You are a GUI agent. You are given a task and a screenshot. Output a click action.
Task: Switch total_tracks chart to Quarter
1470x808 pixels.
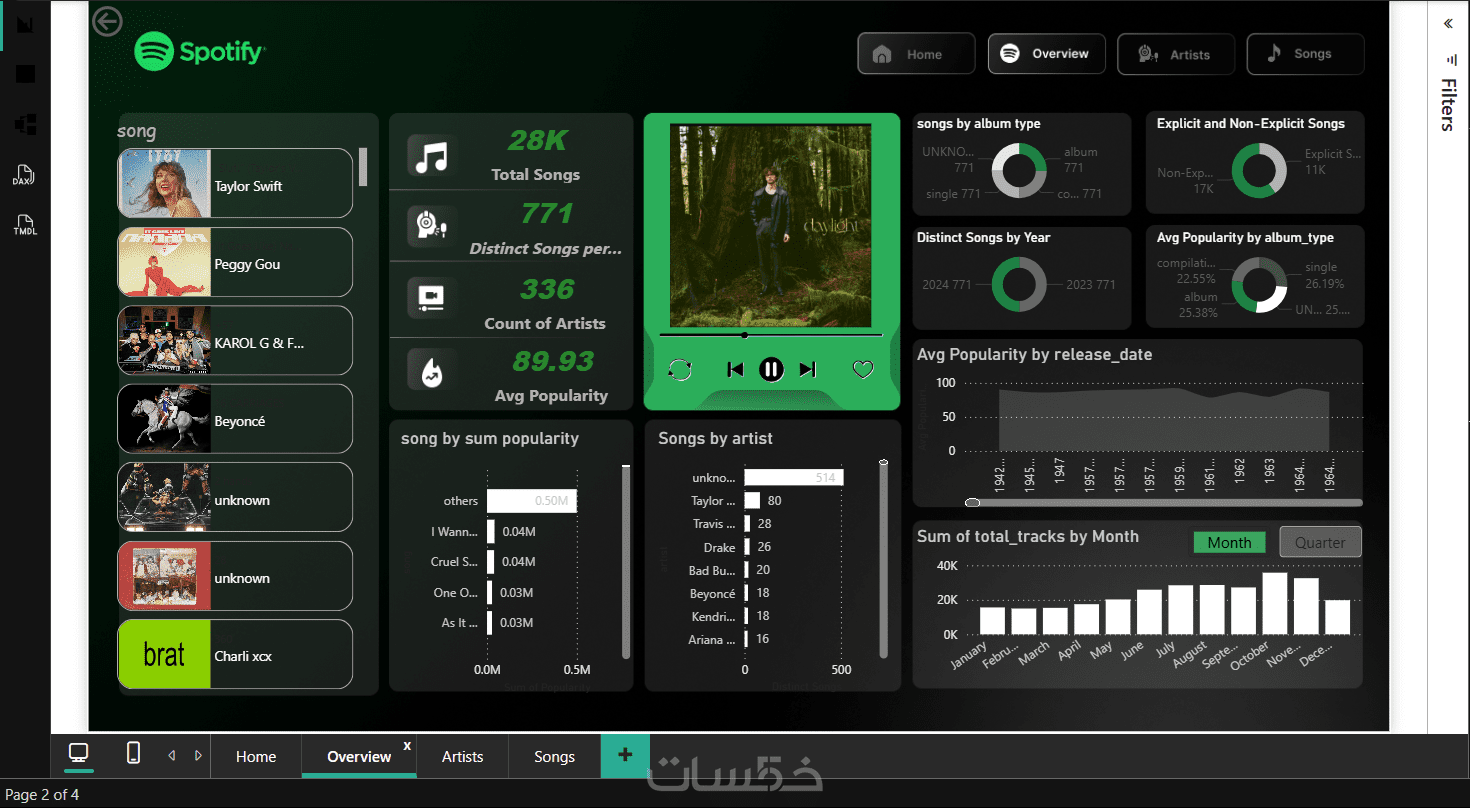[1320, 542]
